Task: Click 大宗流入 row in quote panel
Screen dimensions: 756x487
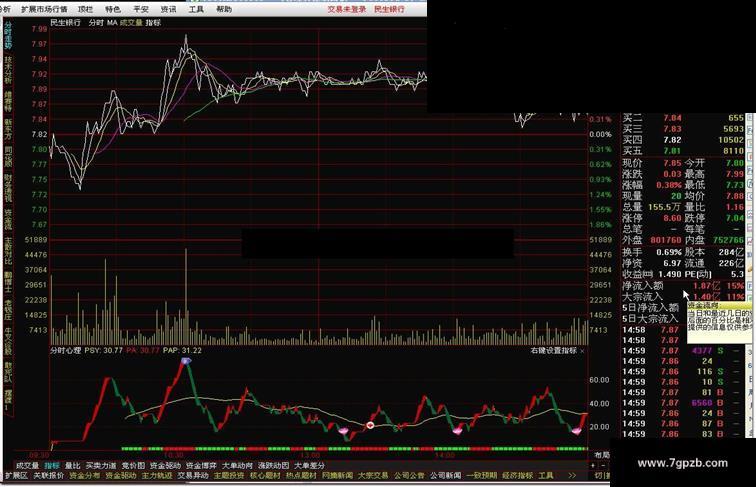Action: pos(683,297)
